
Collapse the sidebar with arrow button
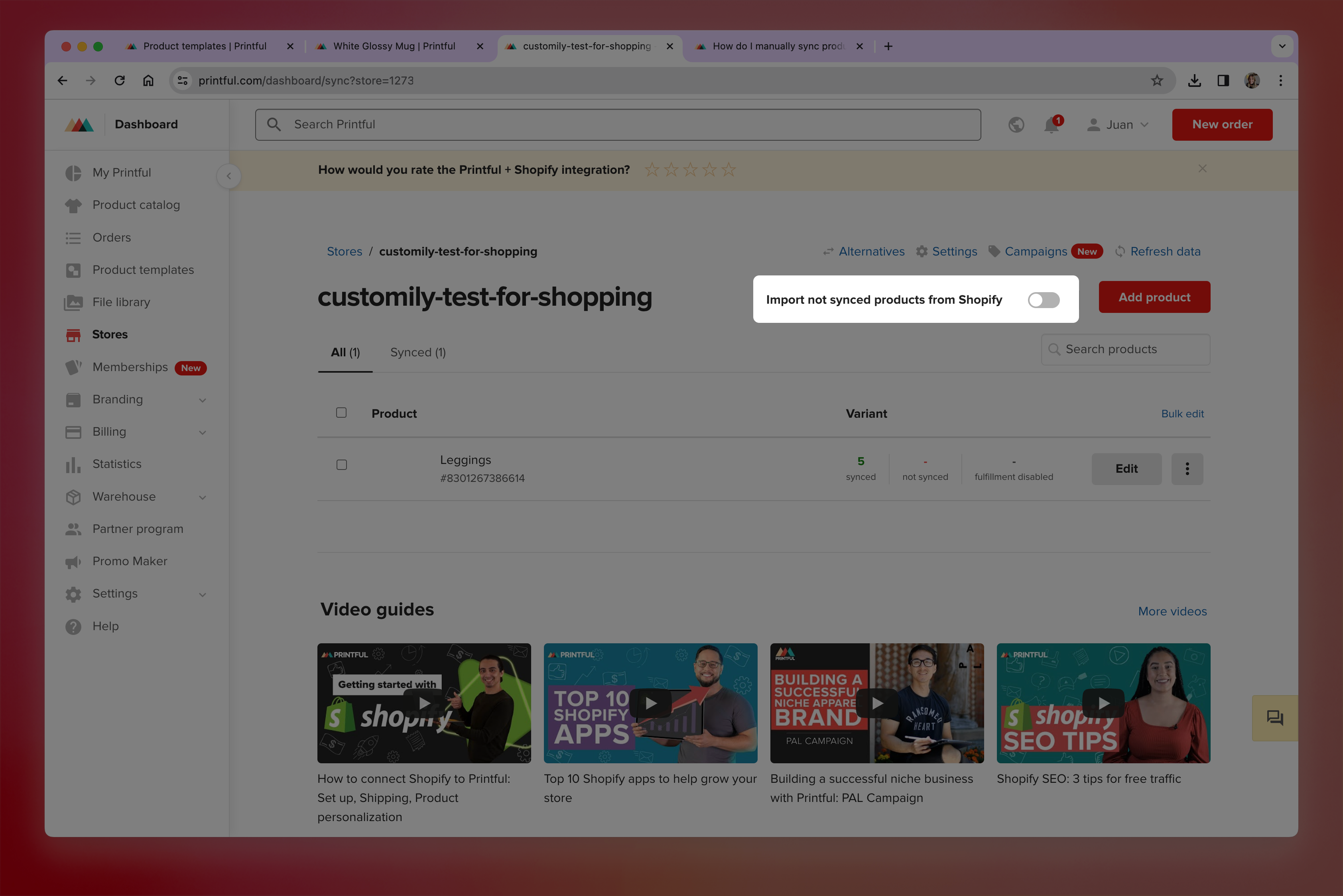click(x=229, y=176)
